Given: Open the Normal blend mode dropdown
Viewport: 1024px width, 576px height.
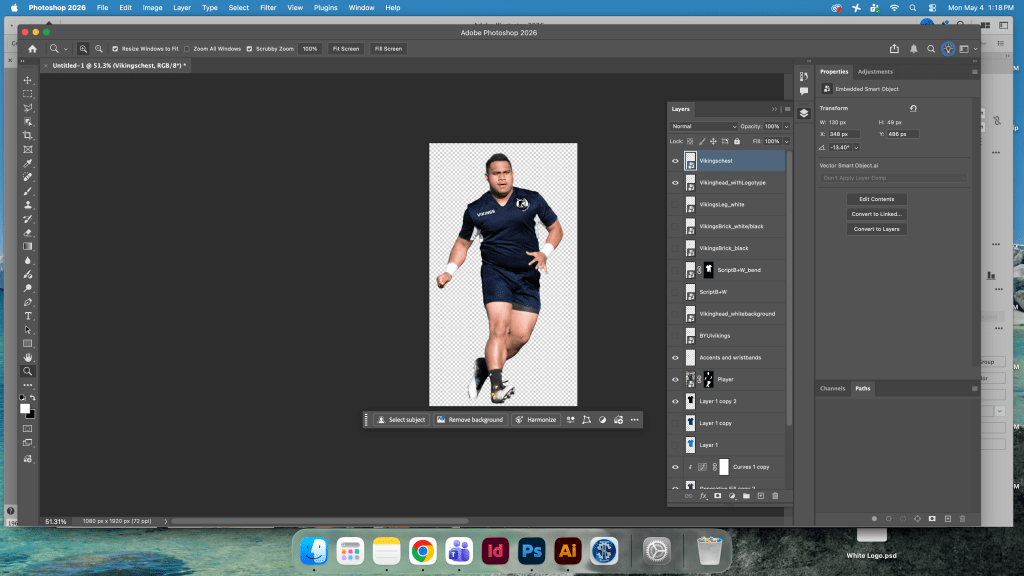Looking at the screenshot, I should (703, 126).
